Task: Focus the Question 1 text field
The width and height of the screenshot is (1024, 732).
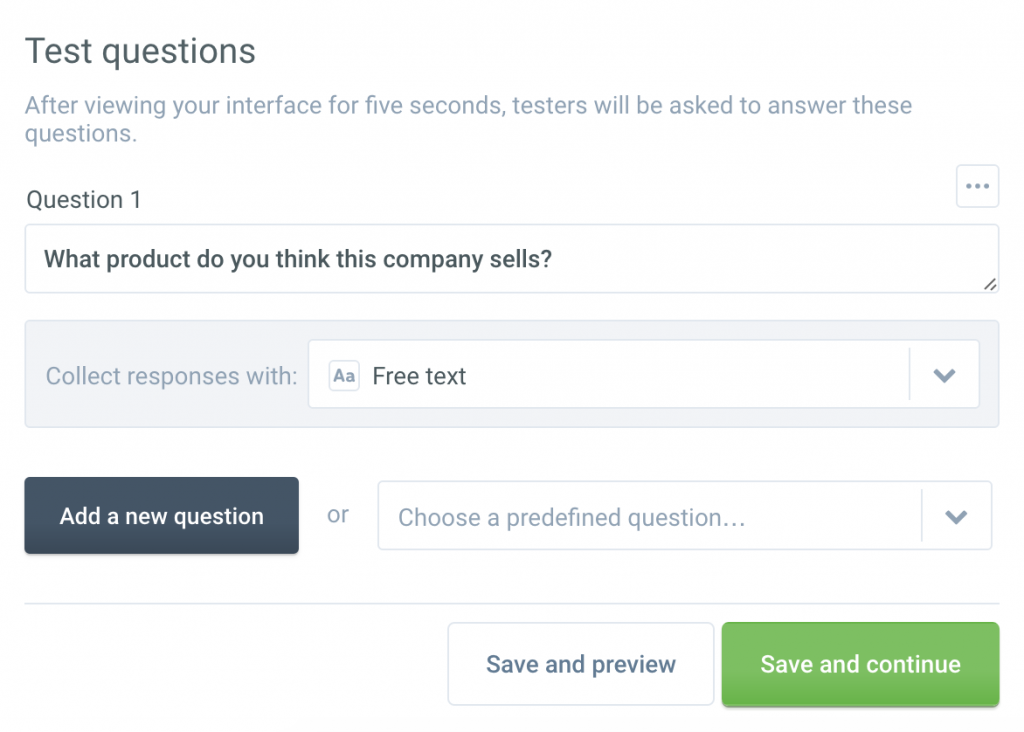Action: (510, 259)
